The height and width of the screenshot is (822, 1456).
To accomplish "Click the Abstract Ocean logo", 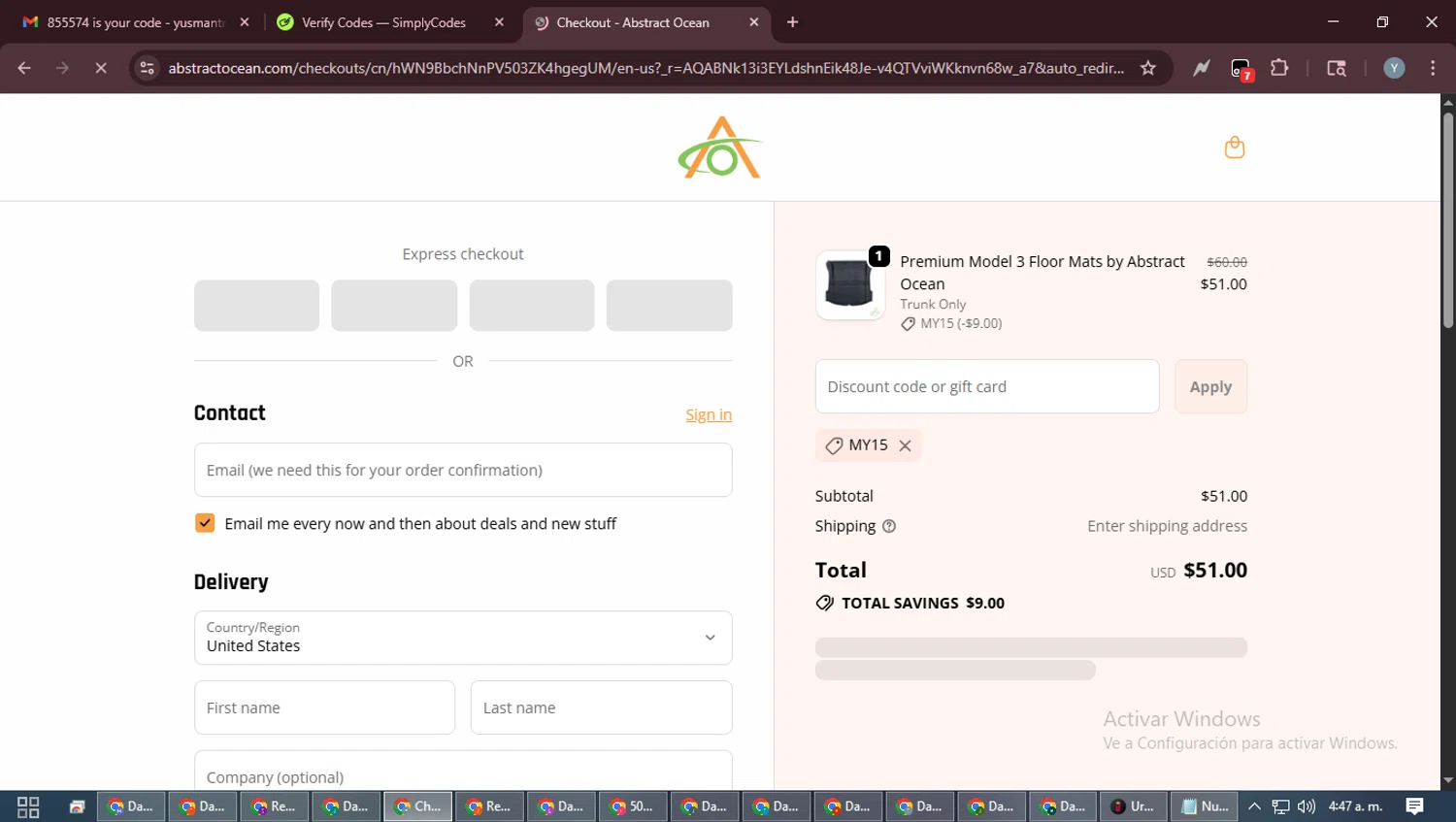I will 720,148.
